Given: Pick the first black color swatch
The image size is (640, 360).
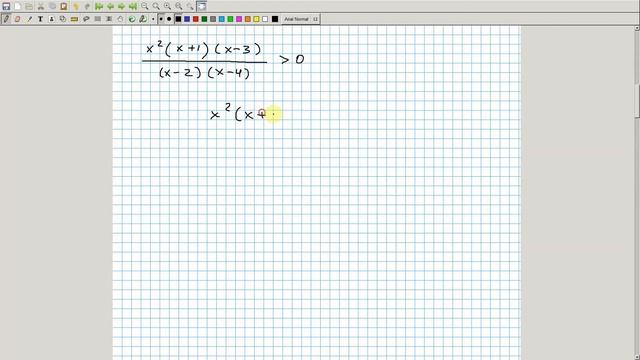Looking at the screenshot, I should click(x=178, y=19).
